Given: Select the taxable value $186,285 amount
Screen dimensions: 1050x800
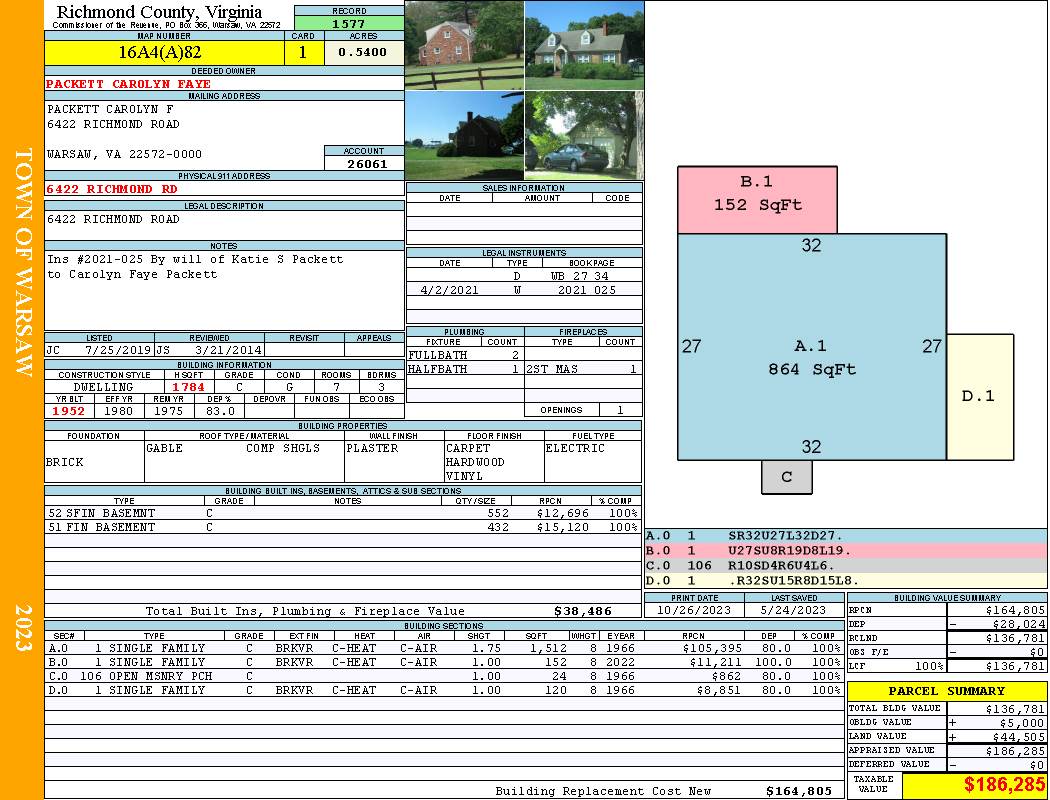Looking at the screenshot, I should pos(974,785).
